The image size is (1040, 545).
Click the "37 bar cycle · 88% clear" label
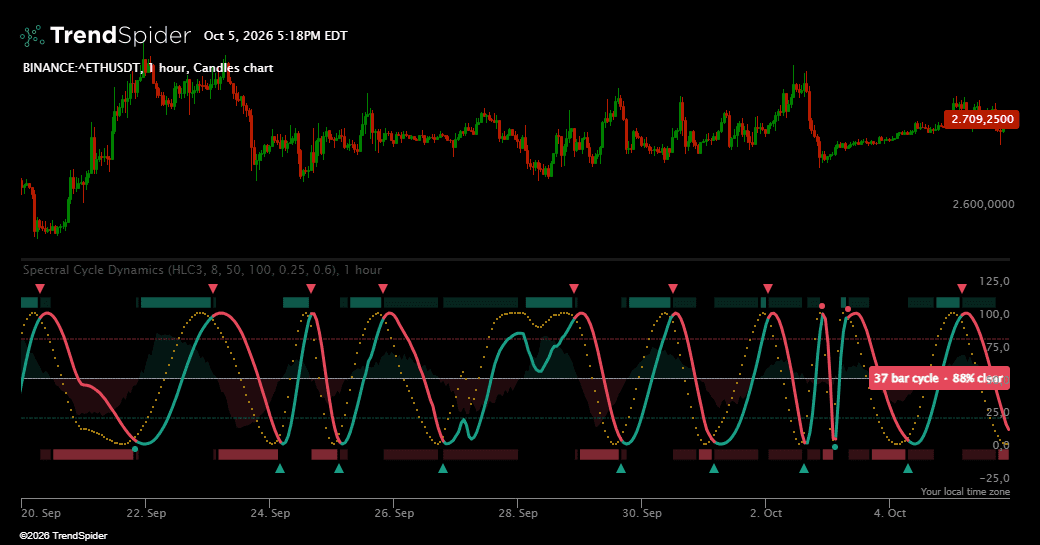(x=939, y=378)
